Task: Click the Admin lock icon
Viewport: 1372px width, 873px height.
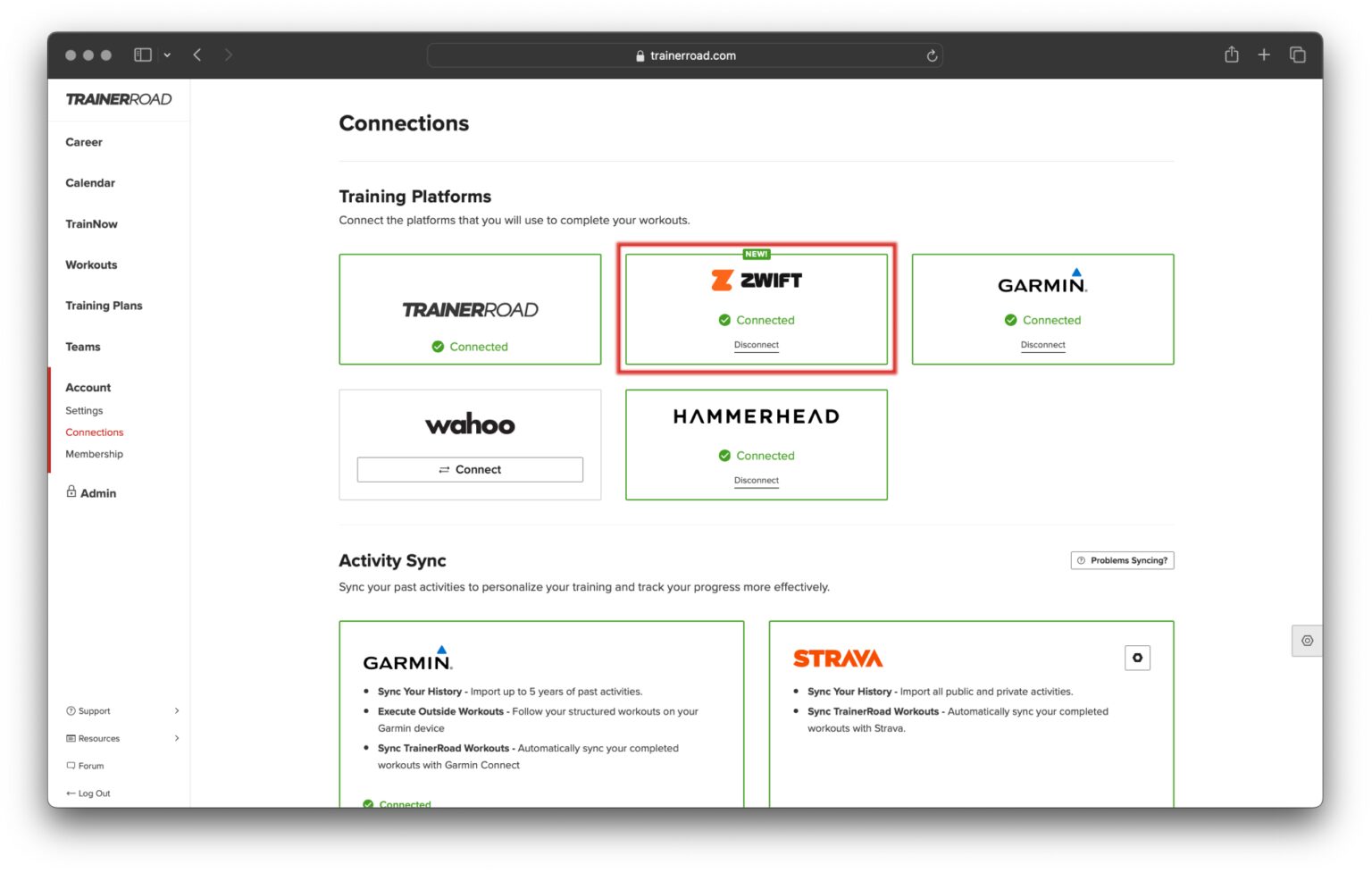Action: click(x=71, y=491)
